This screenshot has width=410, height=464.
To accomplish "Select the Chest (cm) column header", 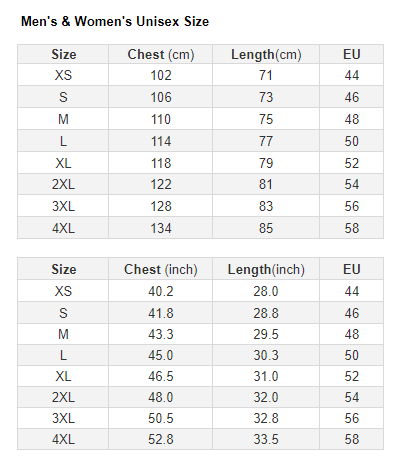I will point(161,54).
